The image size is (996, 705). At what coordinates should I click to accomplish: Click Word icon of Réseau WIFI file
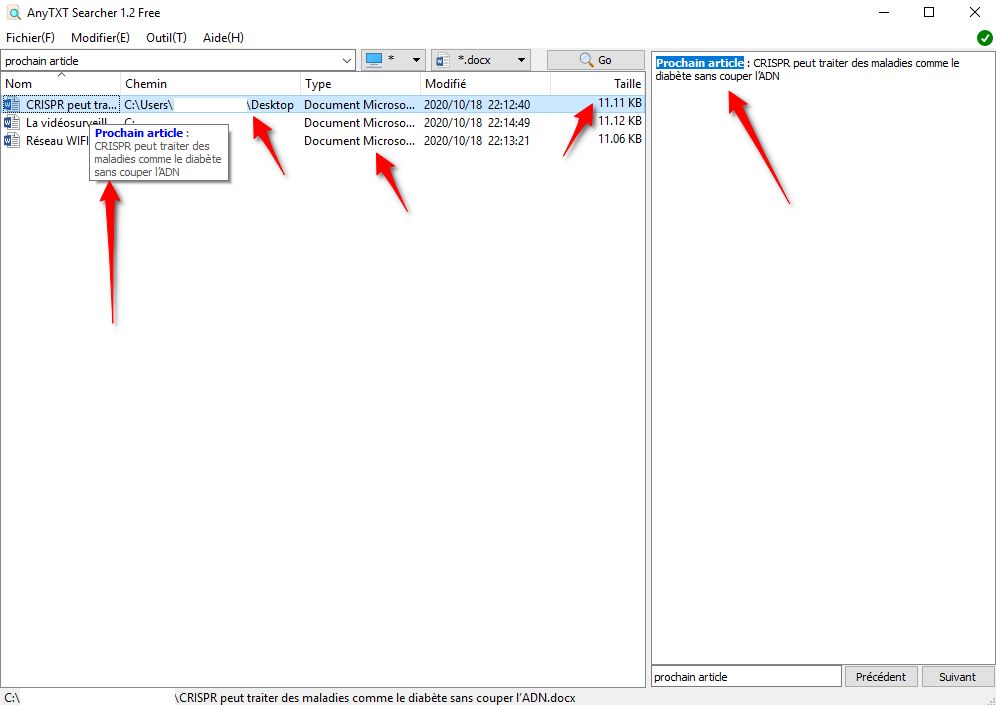click(x=11, y=140)
